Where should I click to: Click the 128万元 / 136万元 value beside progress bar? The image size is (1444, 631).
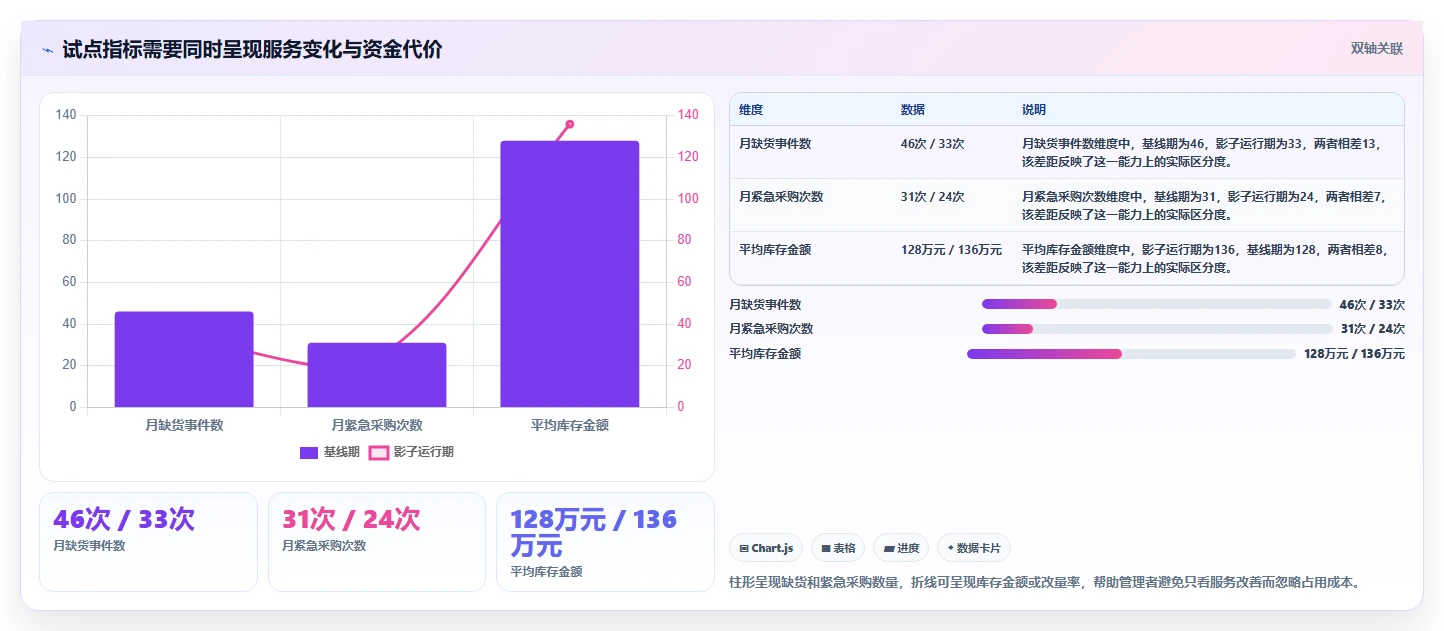1354,354
